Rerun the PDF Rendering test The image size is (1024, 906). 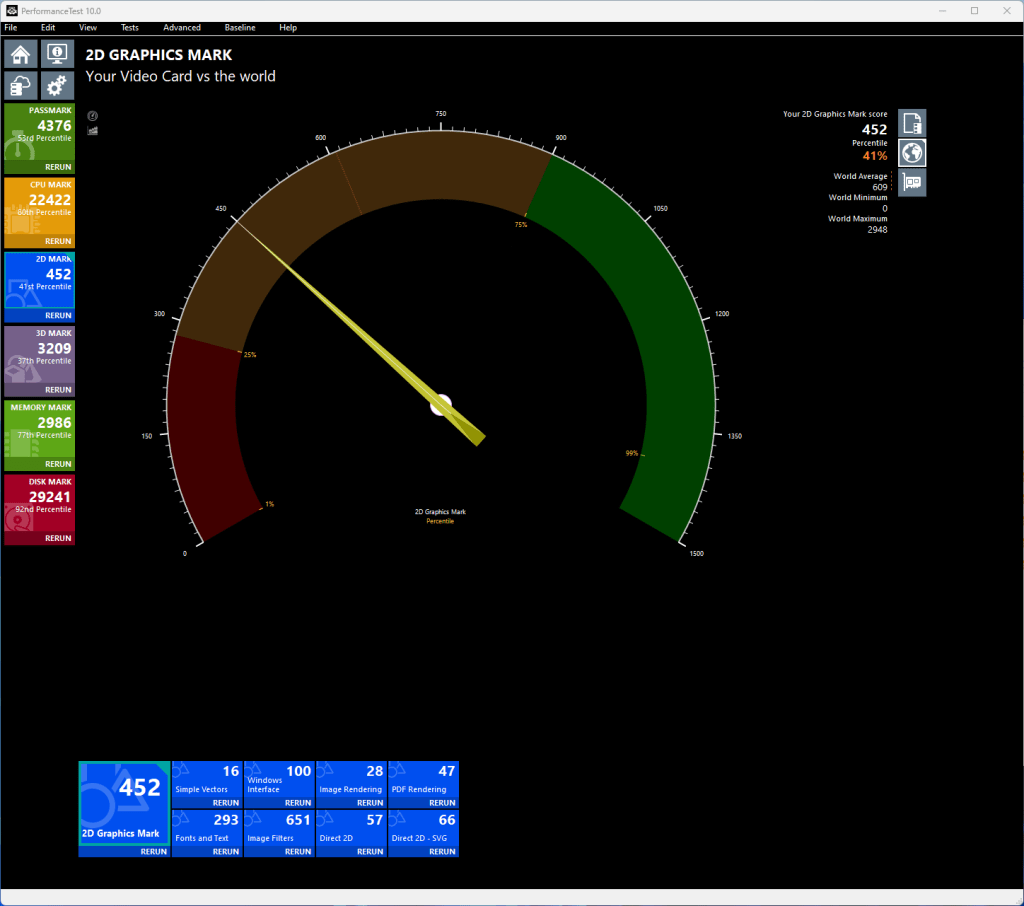point(442,803)
